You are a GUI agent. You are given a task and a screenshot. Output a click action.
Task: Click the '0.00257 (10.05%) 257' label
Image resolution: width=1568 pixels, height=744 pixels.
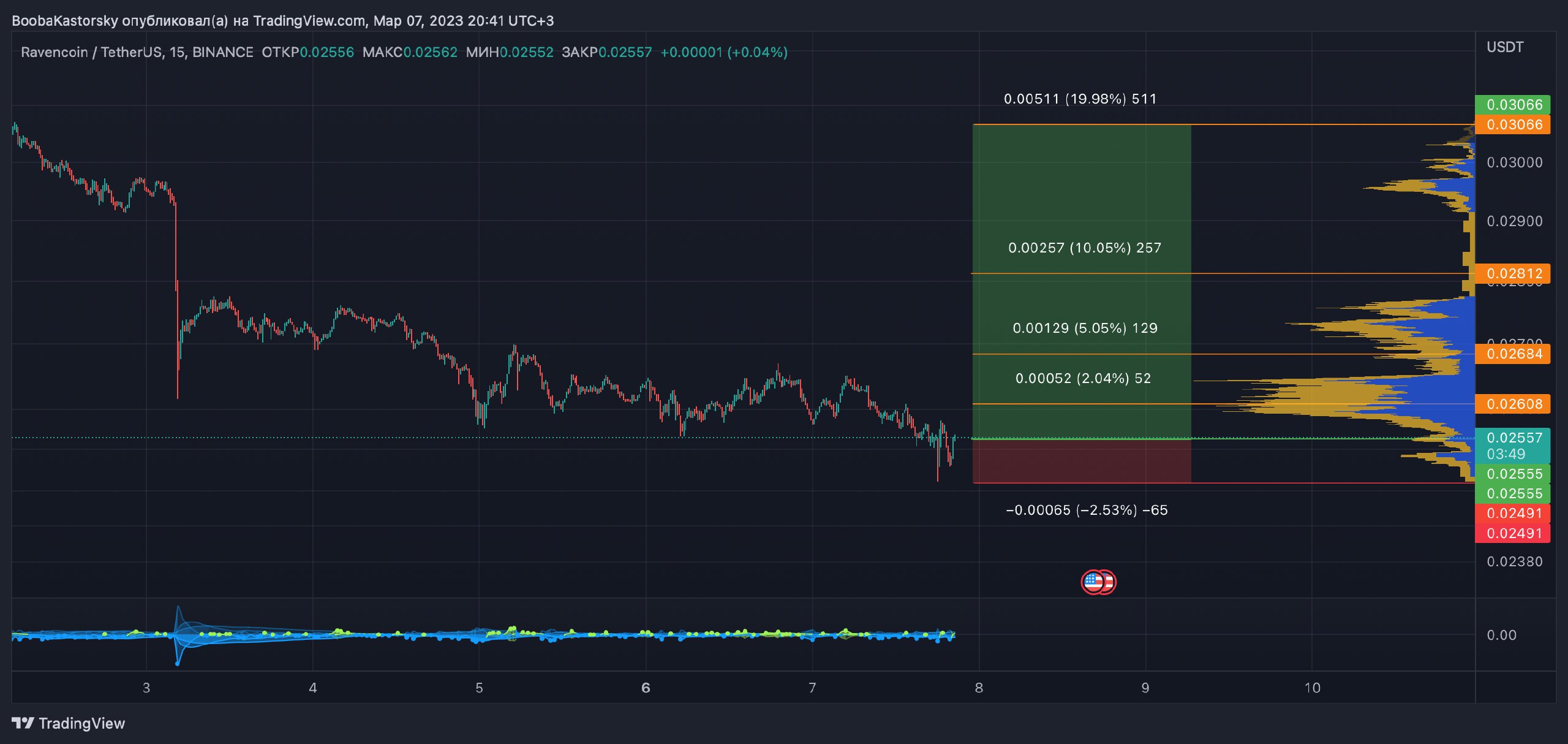(1085, 248)
